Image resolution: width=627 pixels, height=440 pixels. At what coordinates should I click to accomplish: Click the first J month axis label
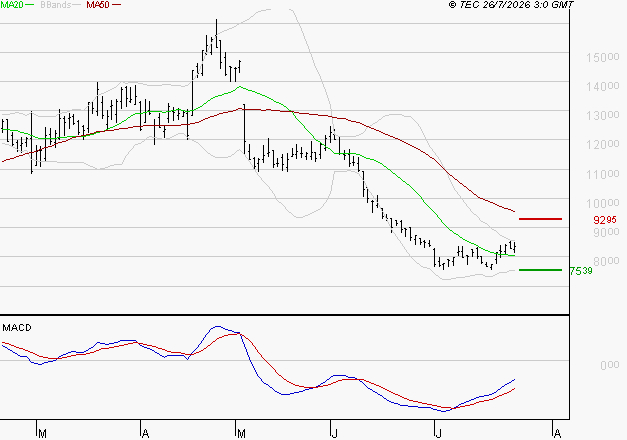tap(334, 433)
